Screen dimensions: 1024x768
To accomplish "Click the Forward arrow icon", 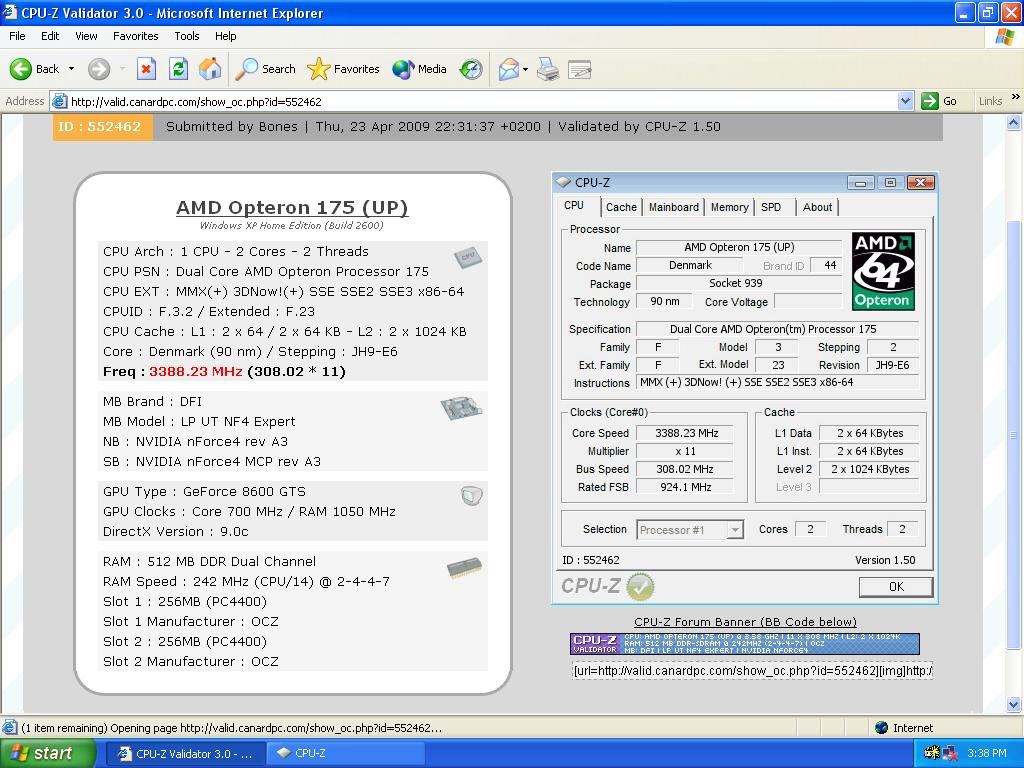I will [x=99, y=69].
